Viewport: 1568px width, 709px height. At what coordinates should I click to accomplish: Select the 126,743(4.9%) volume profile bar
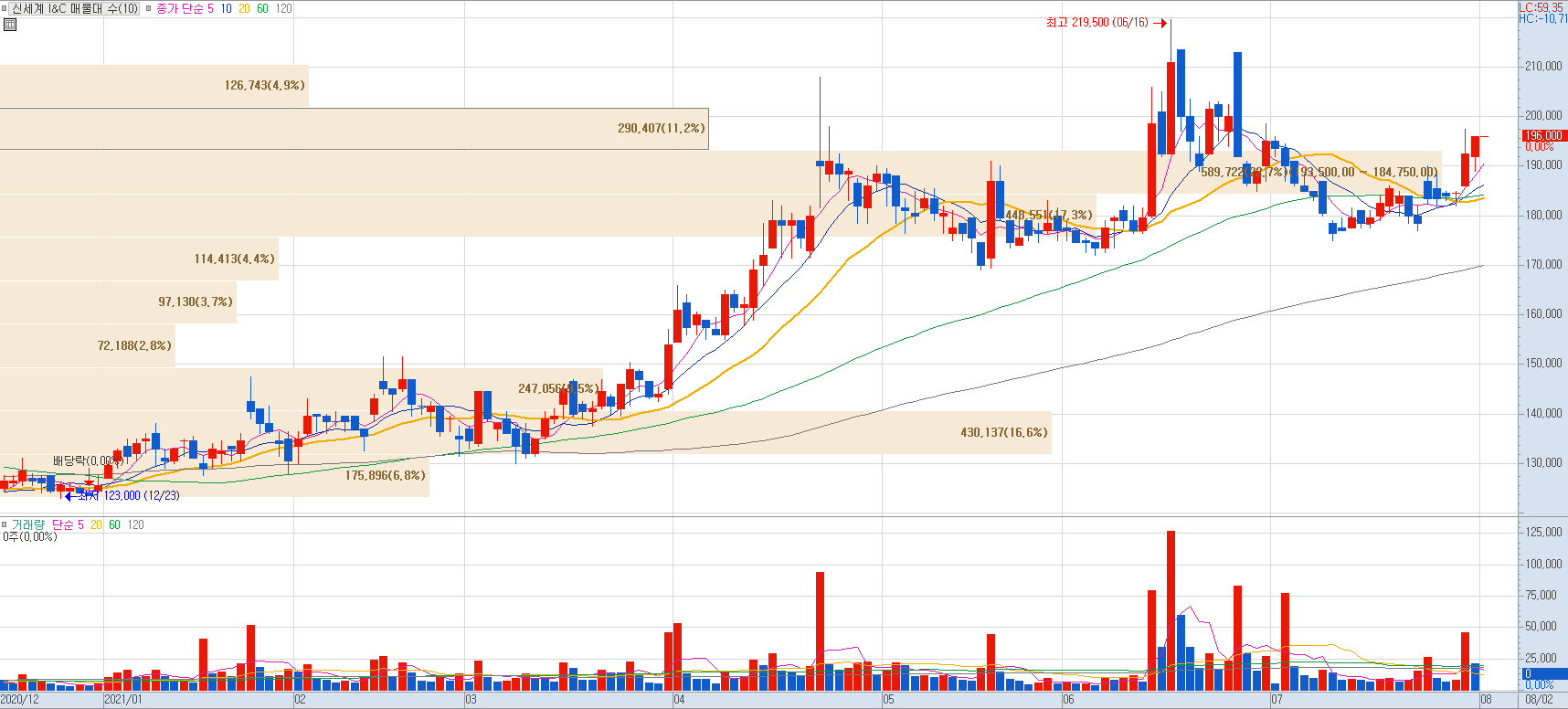click(x=154, y=85)
